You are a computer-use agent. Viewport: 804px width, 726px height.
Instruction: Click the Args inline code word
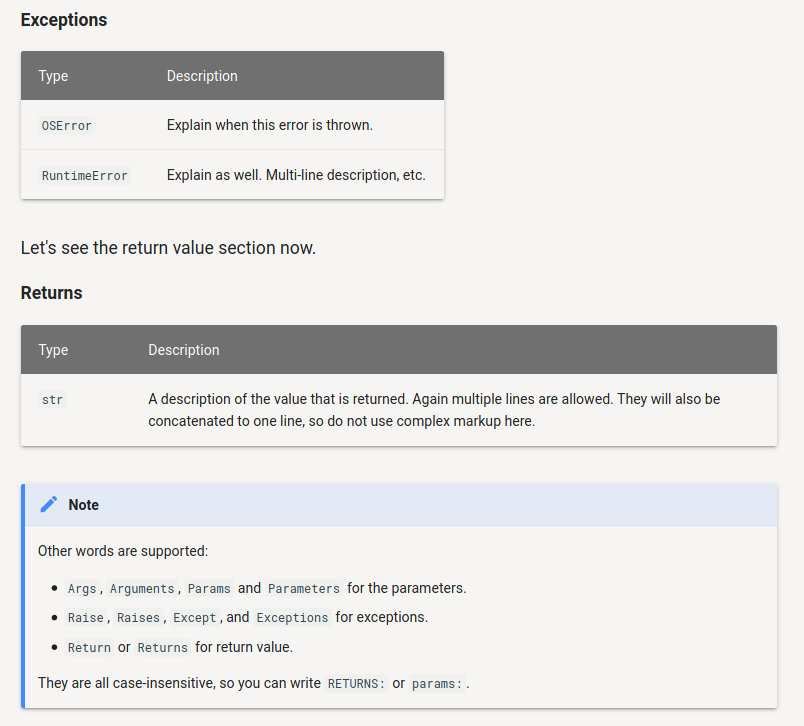click(82, 589)
